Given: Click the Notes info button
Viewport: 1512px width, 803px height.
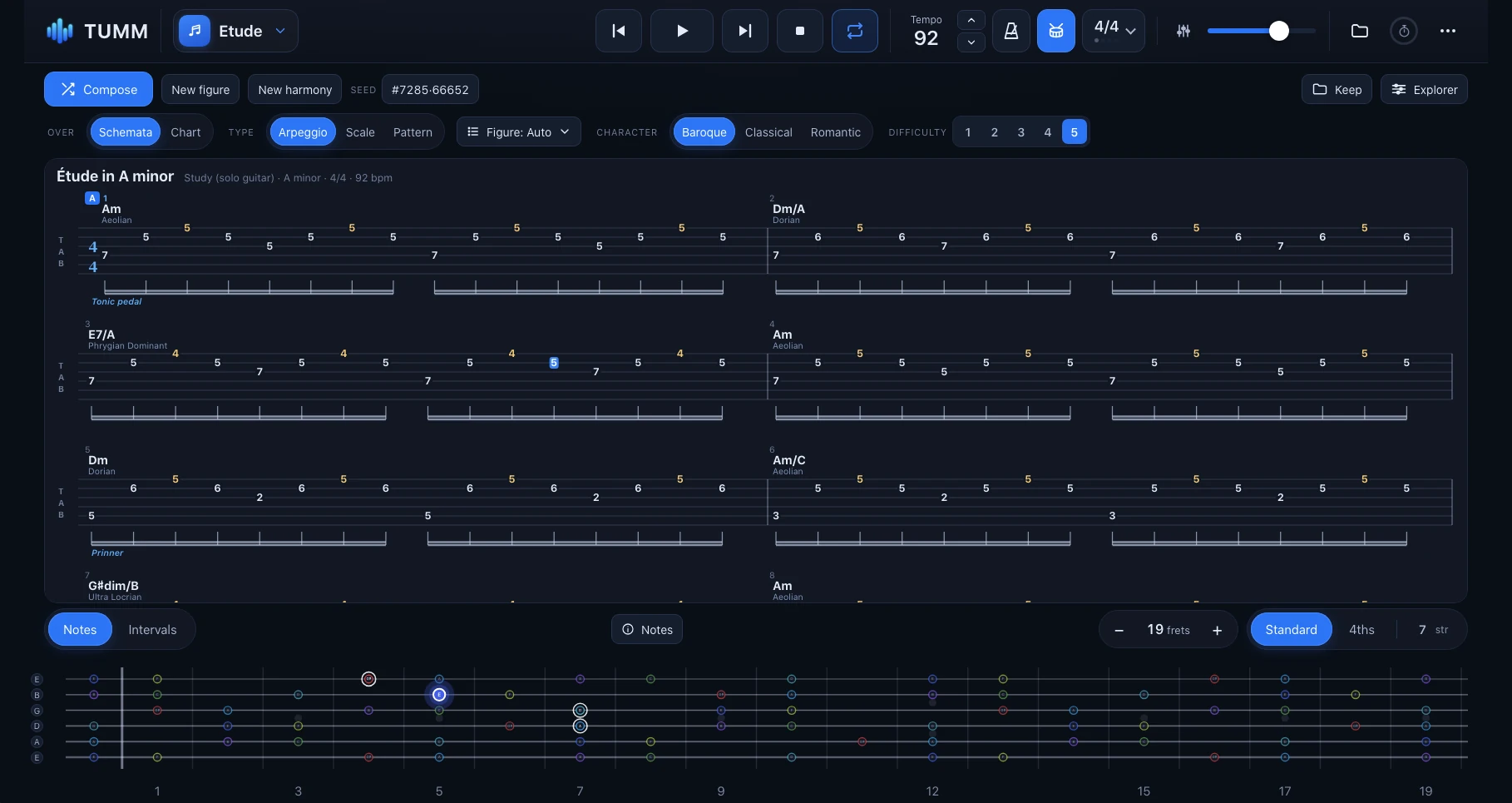Looking at the screenshot, I should pyautogui.click(x=647, y=629).
